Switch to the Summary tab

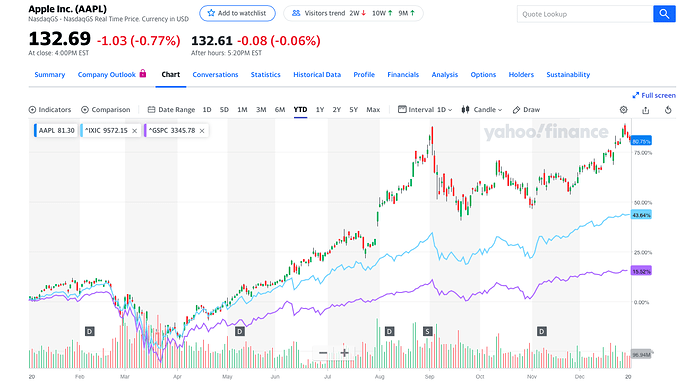(x=50, y=75)
